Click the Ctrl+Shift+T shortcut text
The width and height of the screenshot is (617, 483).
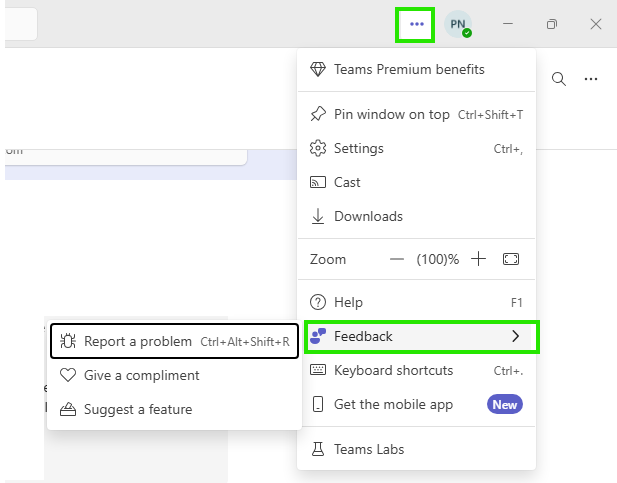coord(491,115)
